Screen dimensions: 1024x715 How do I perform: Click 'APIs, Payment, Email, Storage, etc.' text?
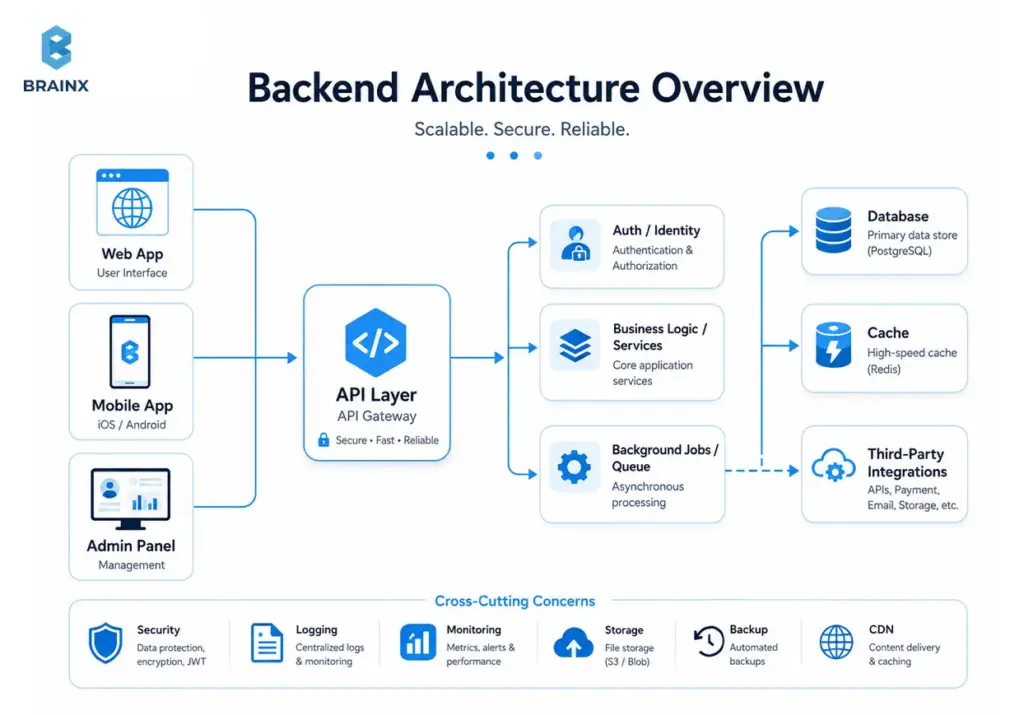pyautogui.click(x=912, y=498)
